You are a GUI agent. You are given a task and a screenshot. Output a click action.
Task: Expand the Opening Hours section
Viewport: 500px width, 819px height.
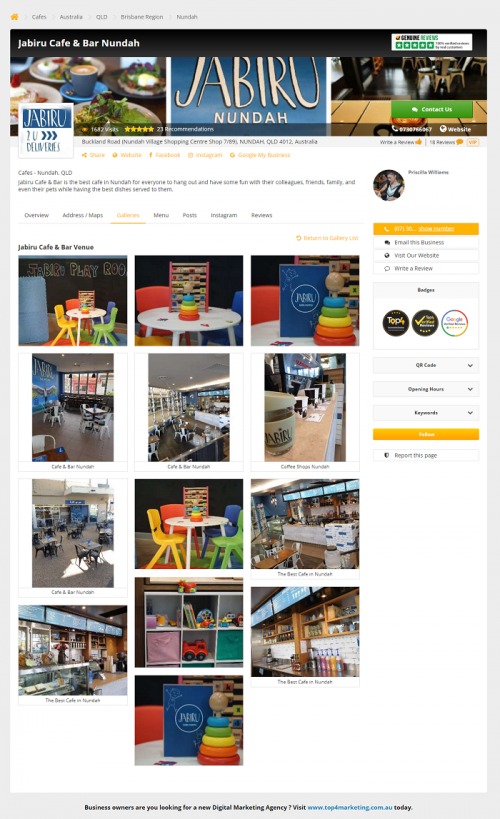426,389
